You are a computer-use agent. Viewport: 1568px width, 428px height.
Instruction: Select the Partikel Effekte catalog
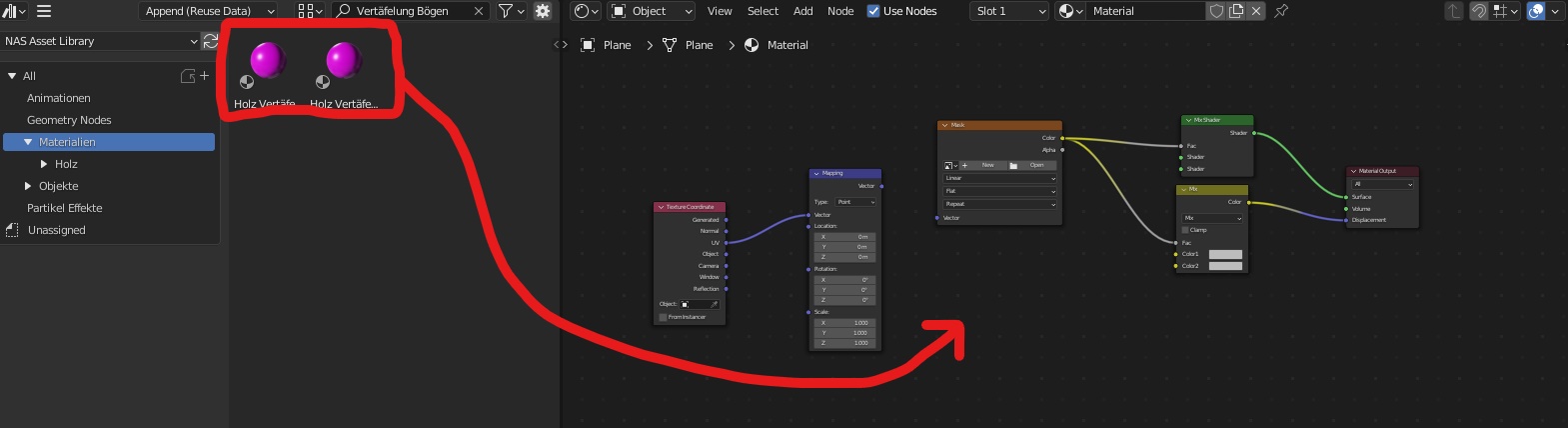click(65, 208)
